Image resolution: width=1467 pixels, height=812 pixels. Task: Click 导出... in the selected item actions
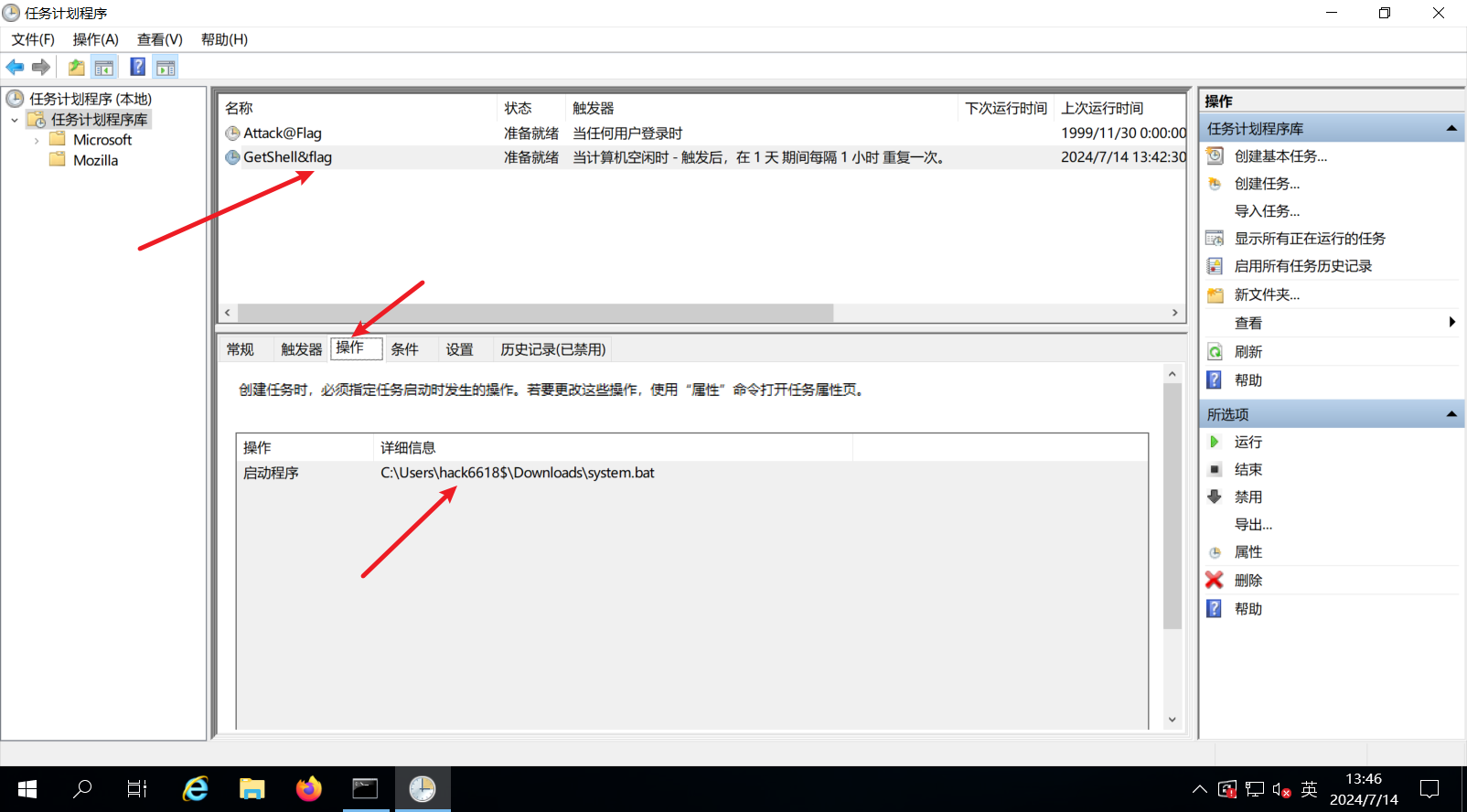(x=1253, y=525)
